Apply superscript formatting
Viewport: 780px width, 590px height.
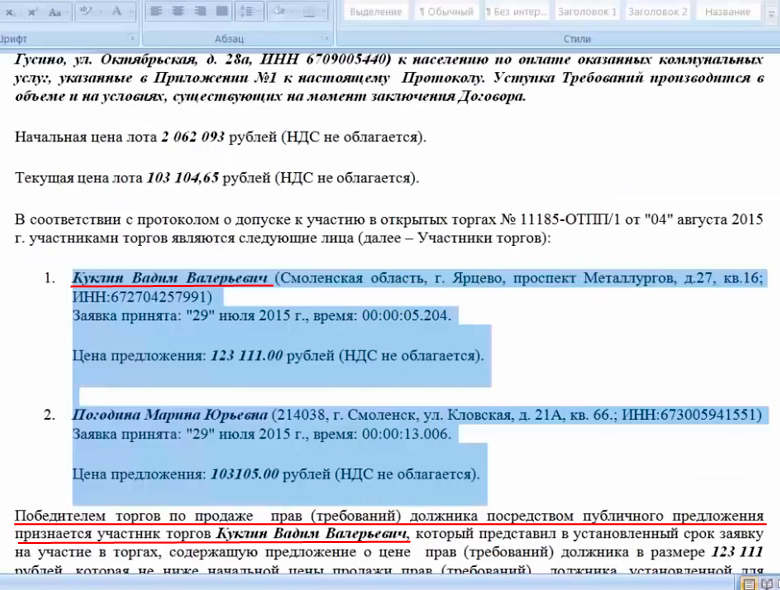click(32, 12)
